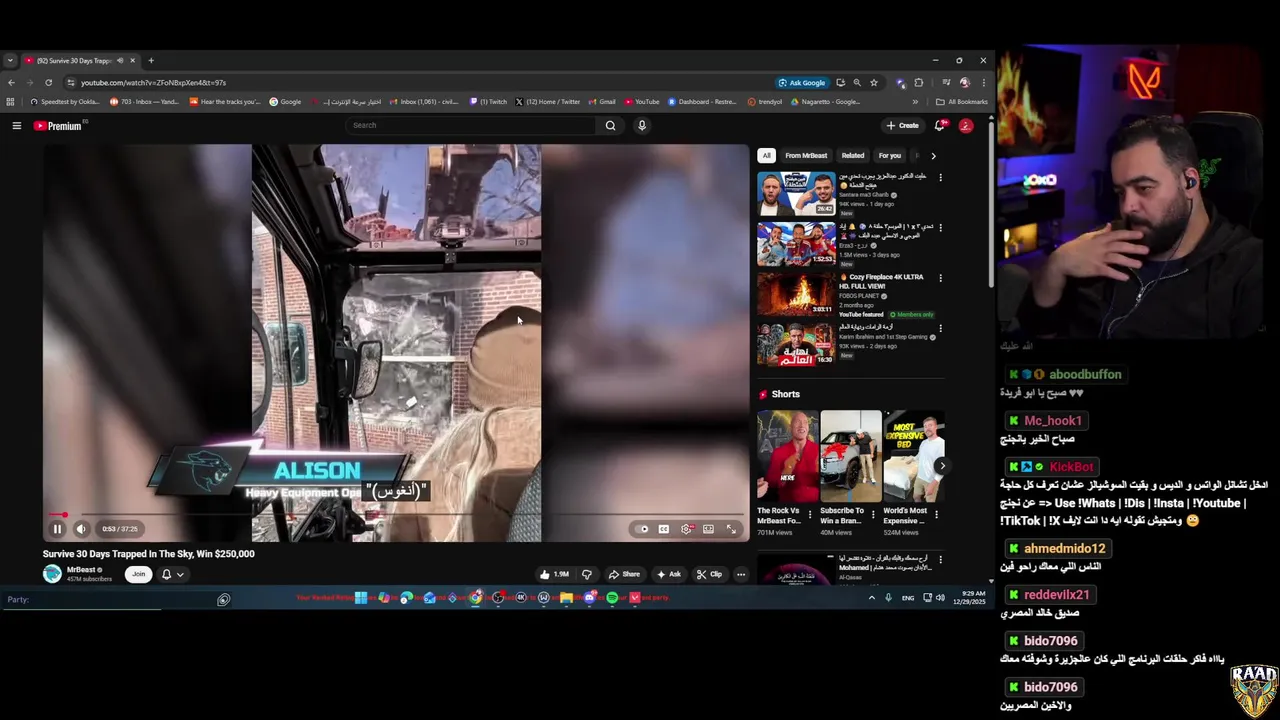Open options for the Karim Ibrahim video
The width and height of the screenshot is (1280, 720).
[940, 328]
